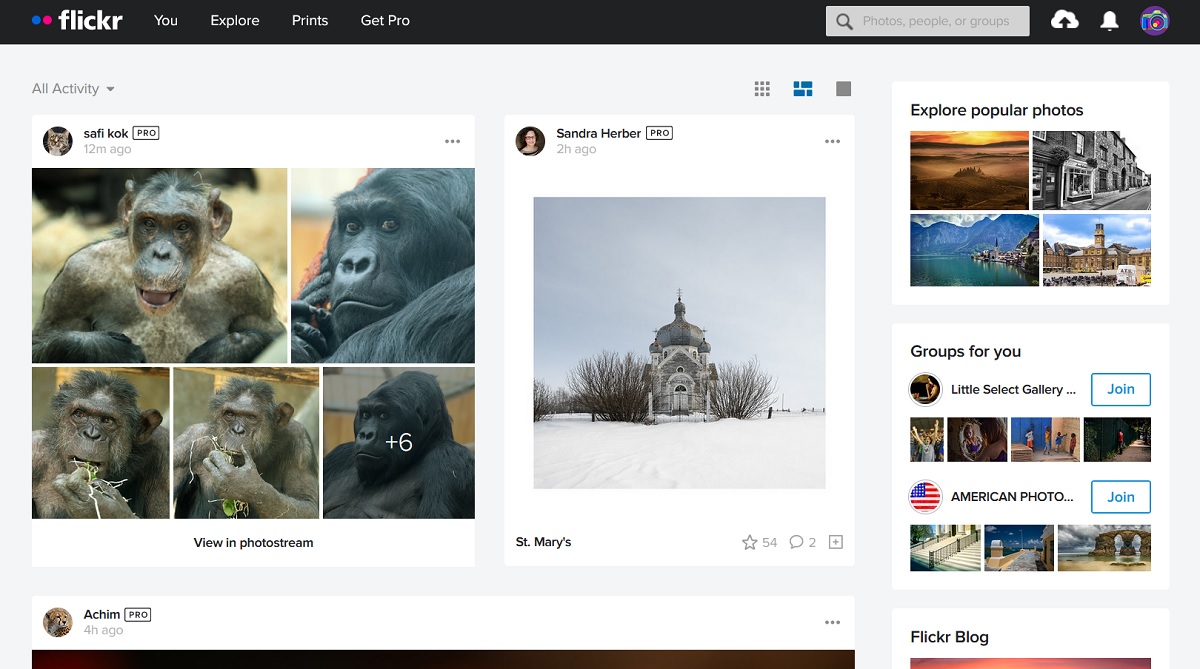Screen dimensions: 1200x669
Task: Join the Little Select Gallery group
Action: [1120, 389]
